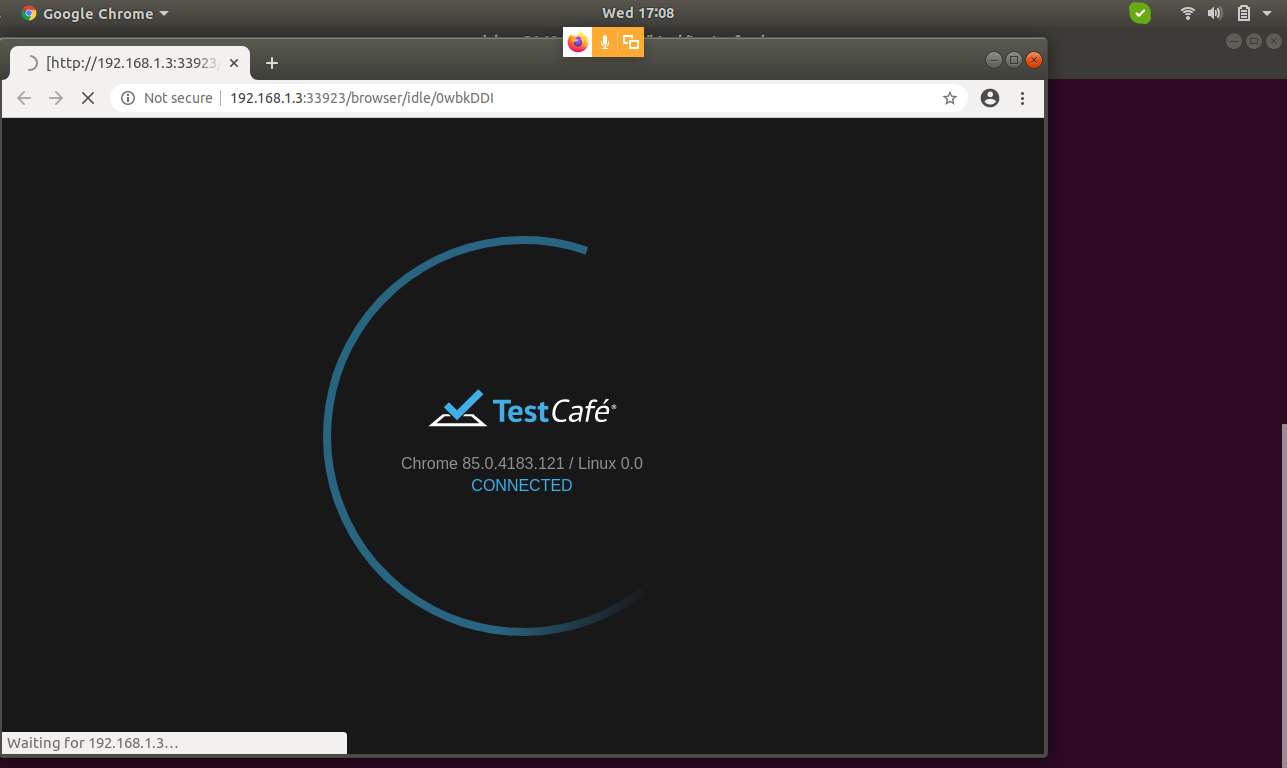
Task: Click the Firefox icon in floating overlay
Action: click(x=577, y=42)
